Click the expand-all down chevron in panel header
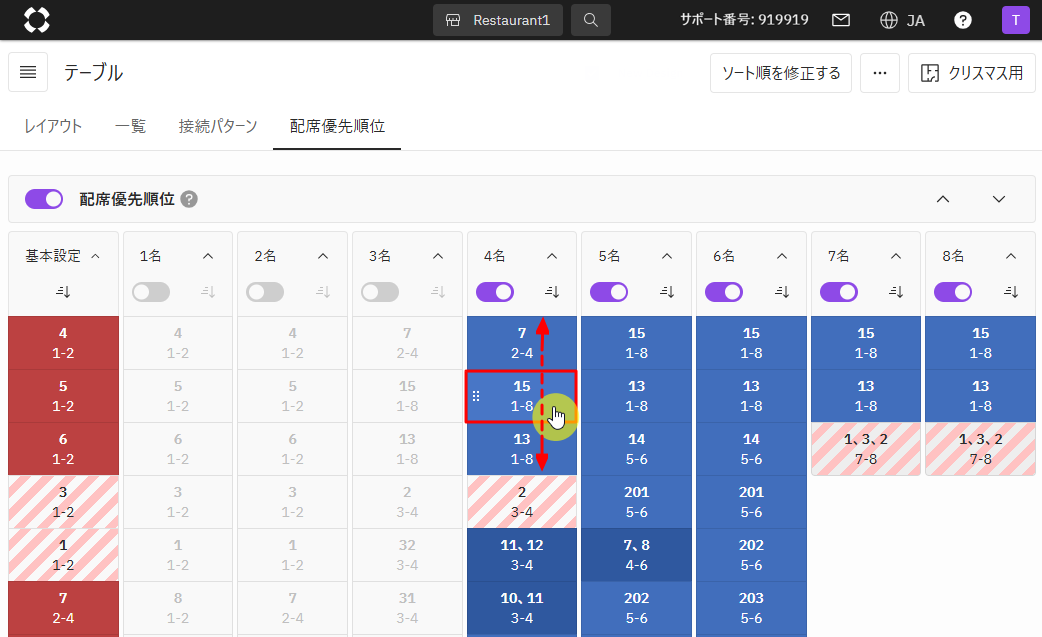 pyautogui.click(x=999, y=199)
